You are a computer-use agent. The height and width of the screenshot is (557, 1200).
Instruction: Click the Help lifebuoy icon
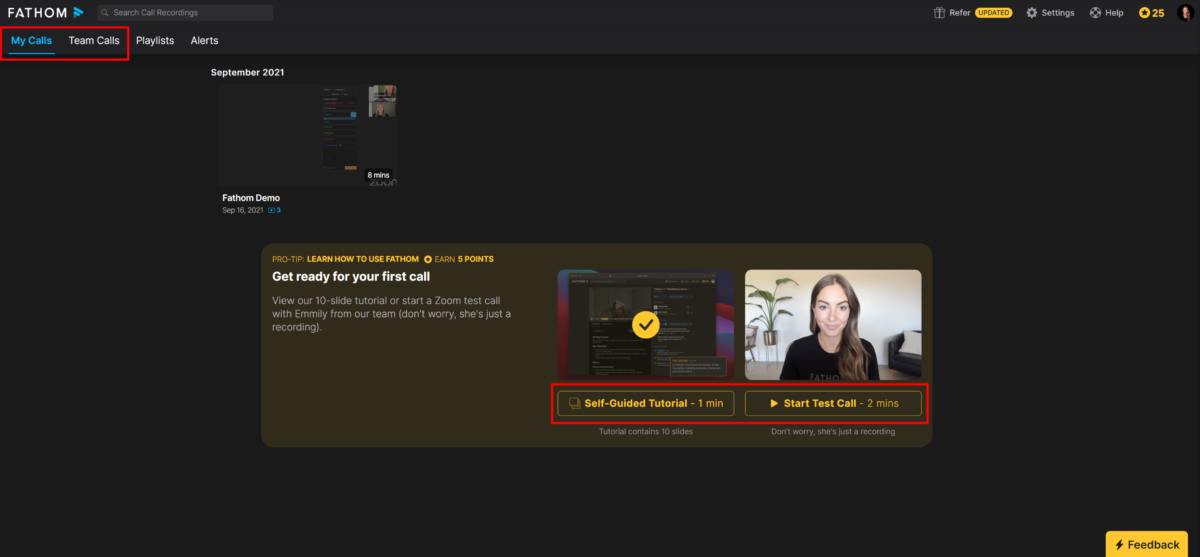click(x=1095, y=13)
